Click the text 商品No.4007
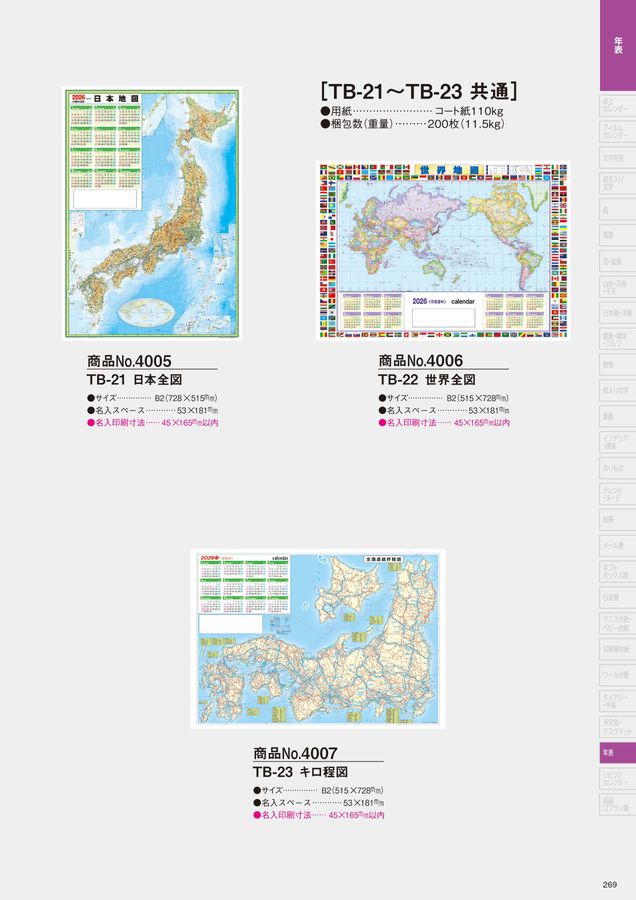Viewport: 636px width, 900px height. [296, 753]
